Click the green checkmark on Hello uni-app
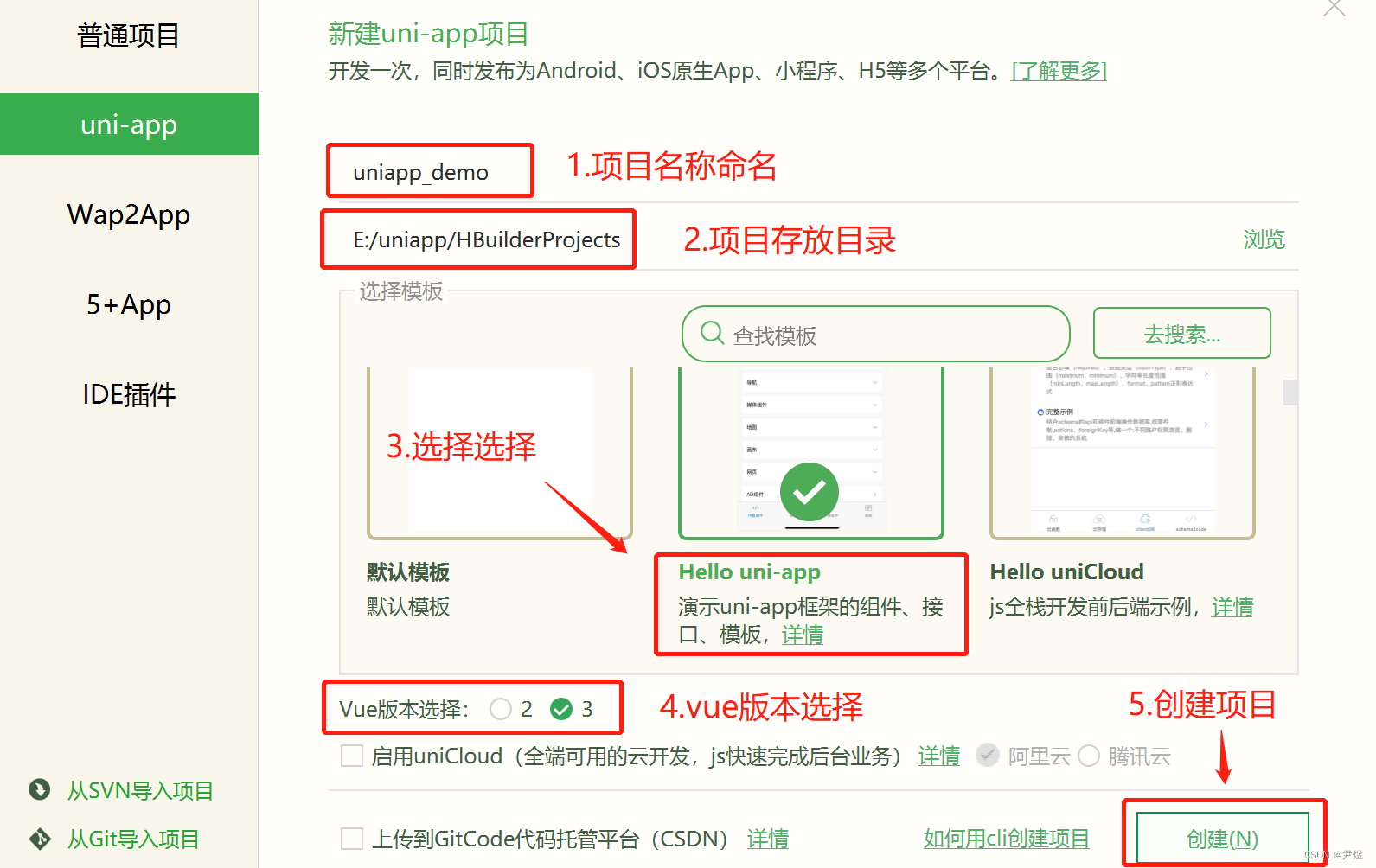The image size is (1376, 868). (810, 492)
